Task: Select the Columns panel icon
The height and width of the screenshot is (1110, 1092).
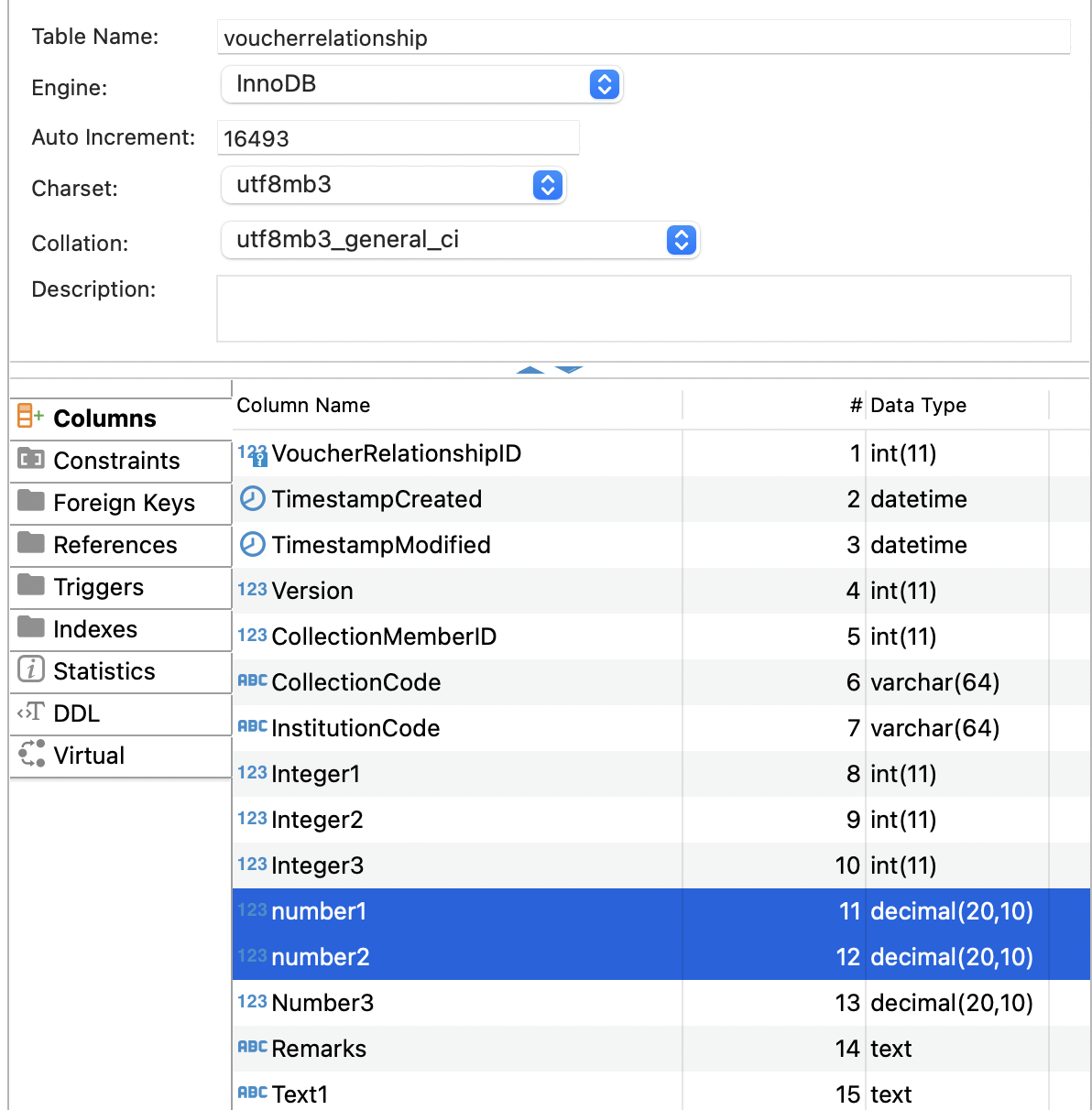Action: (x=29, y=417)
